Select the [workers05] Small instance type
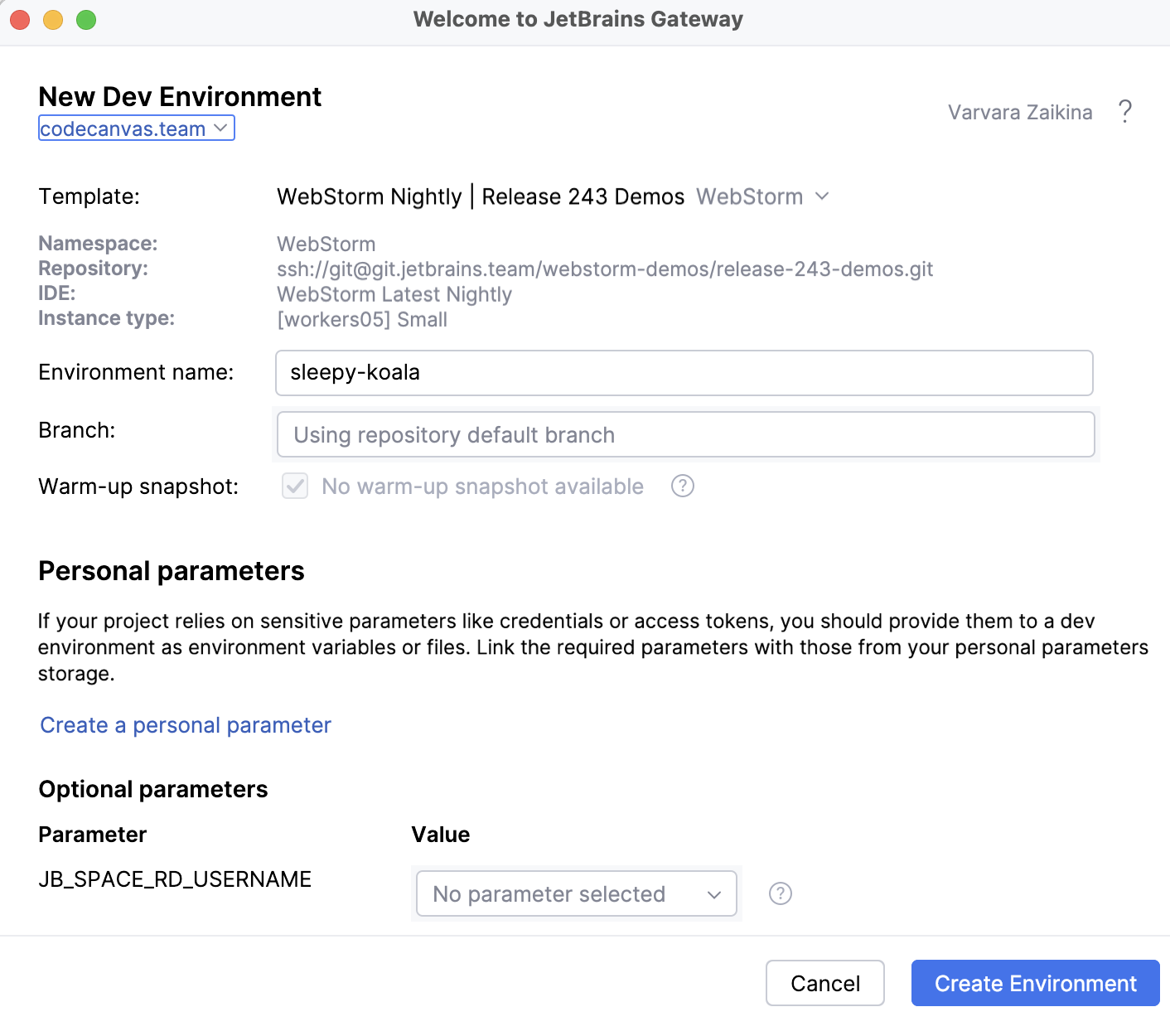The image size is (1170, 1036). pyautogui.click(x=362, y=319)
